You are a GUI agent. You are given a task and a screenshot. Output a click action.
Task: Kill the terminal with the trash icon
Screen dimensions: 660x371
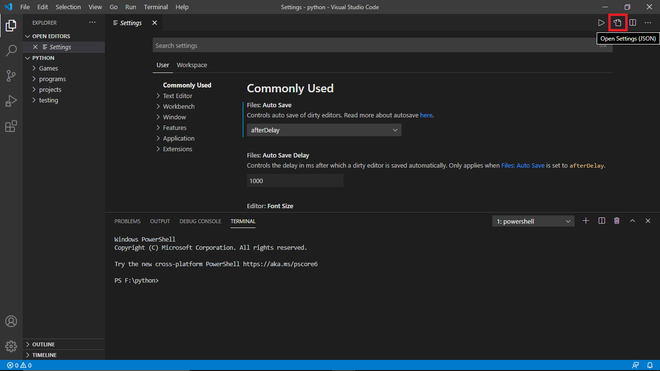point(617,221)
